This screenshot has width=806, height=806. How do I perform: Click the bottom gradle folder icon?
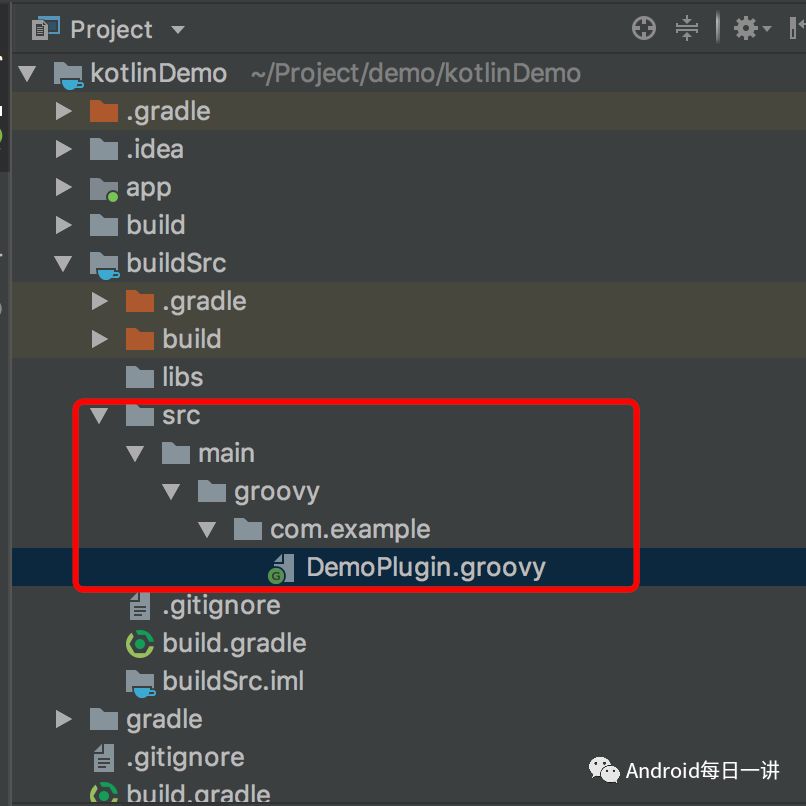click(104, 719)
